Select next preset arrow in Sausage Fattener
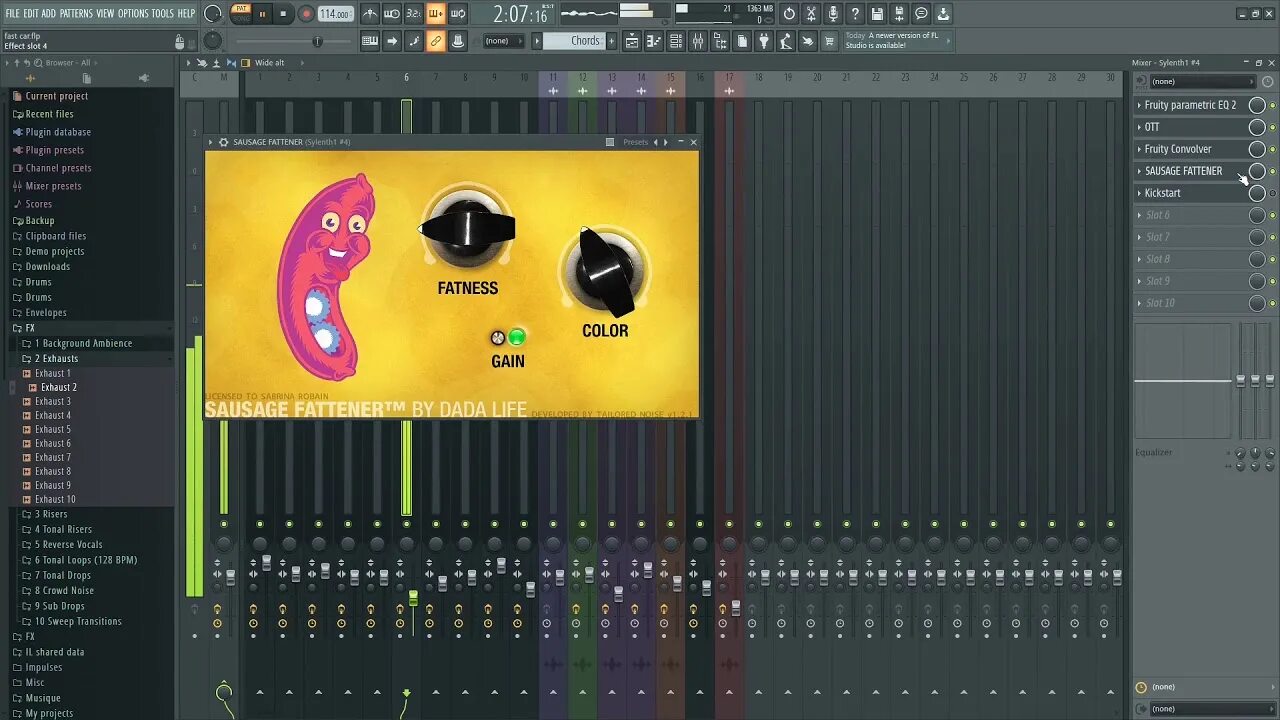Viewport: 1280px width, 720px height. [665, 142]
